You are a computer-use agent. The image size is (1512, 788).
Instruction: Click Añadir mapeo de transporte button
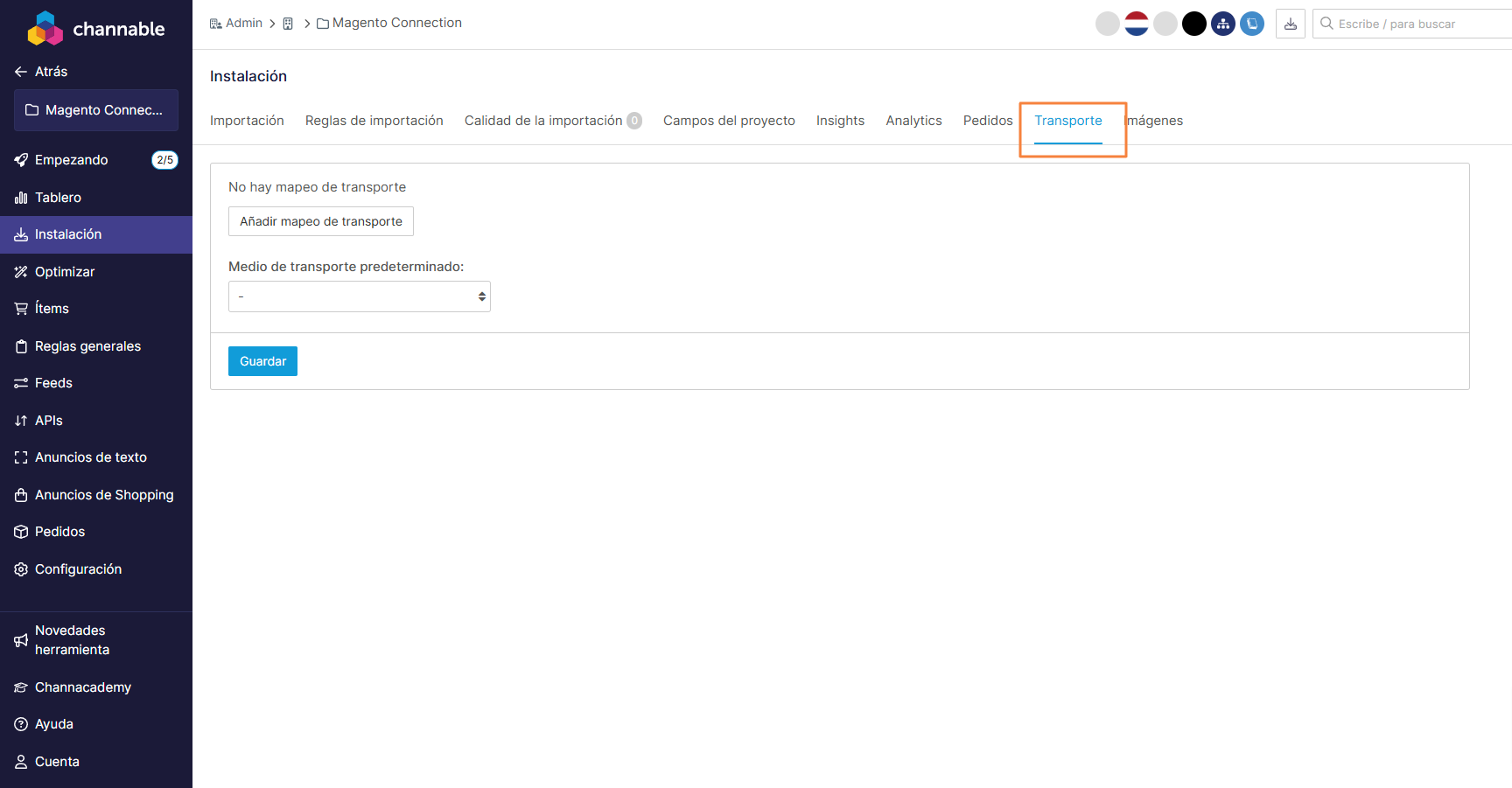pyautogui.click(x=321, y=221)
